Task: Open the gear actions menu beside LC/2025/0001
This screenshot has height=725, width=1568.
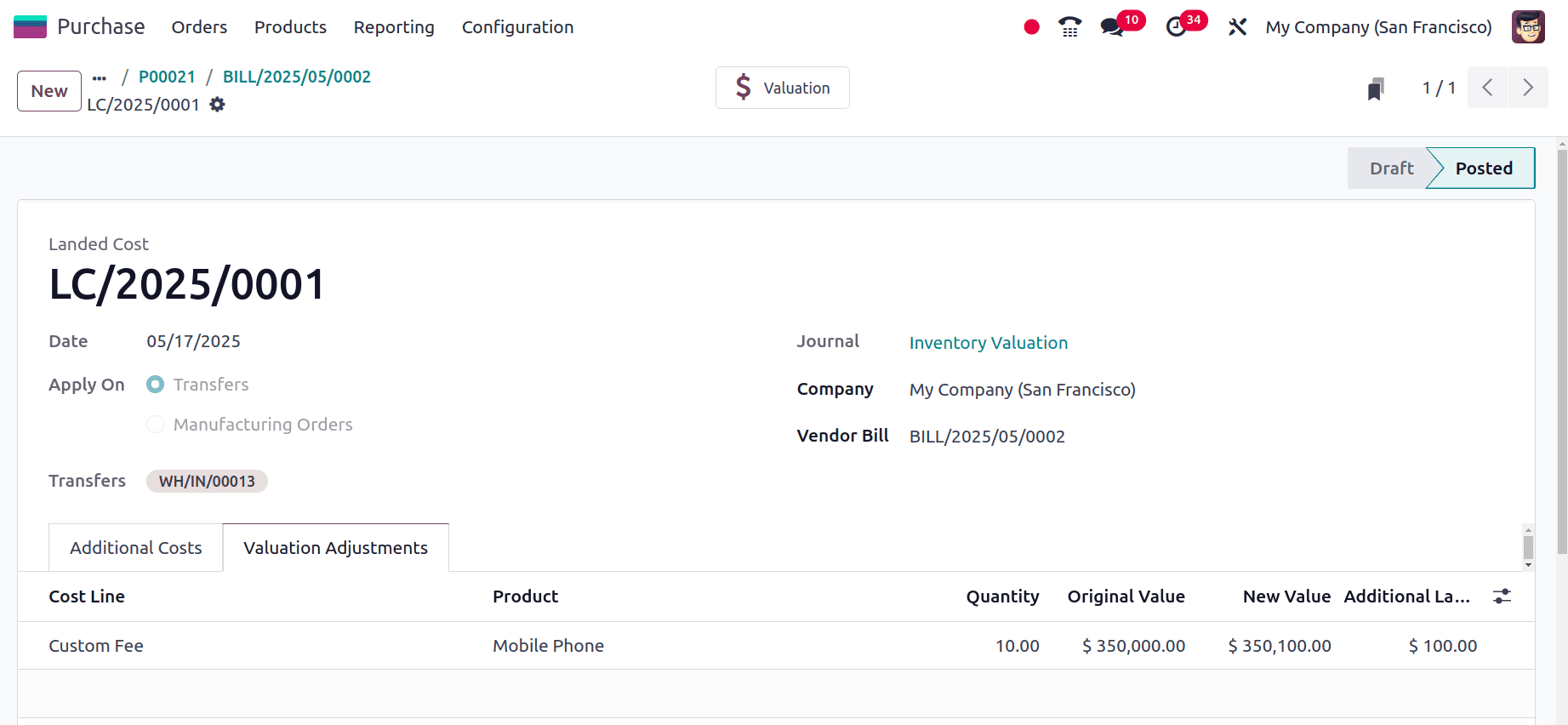Action: point(218,105)
